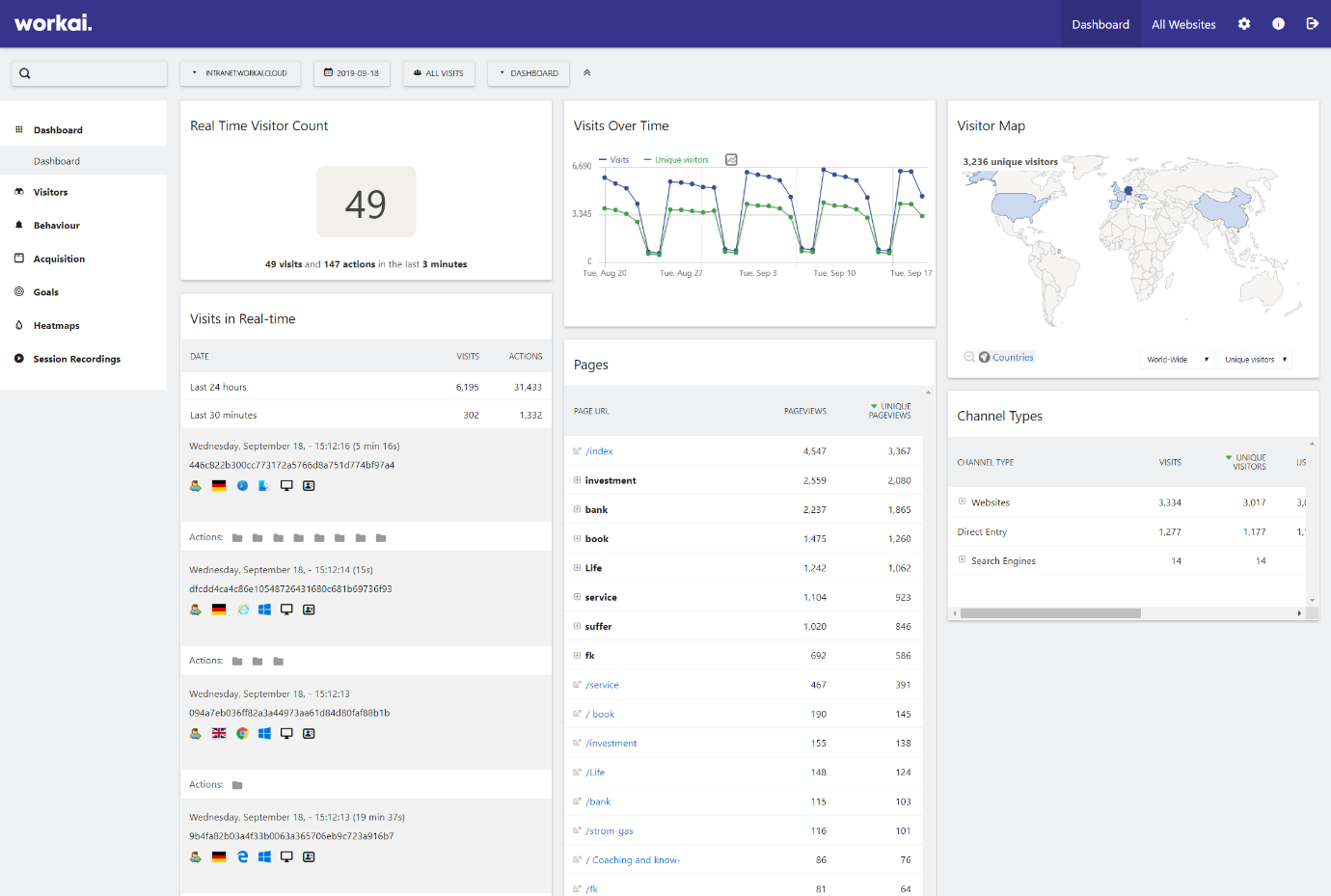Viewport: 1331px width, 896px height.
Task: Open the INTRANET.WORKAI.CLOUD website selector
Action: point(240,73)
